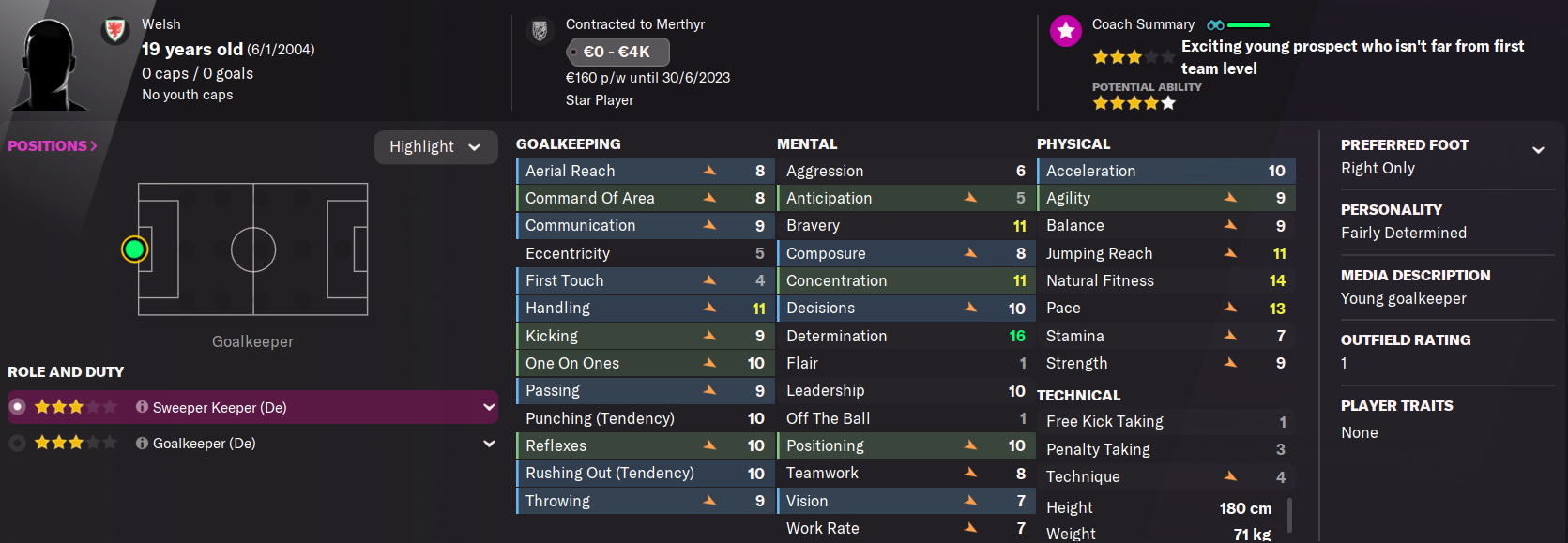The image size is (1568, 543).
Task: Open info icon next to Goalkeeper (De)
Action: point(142,443)
